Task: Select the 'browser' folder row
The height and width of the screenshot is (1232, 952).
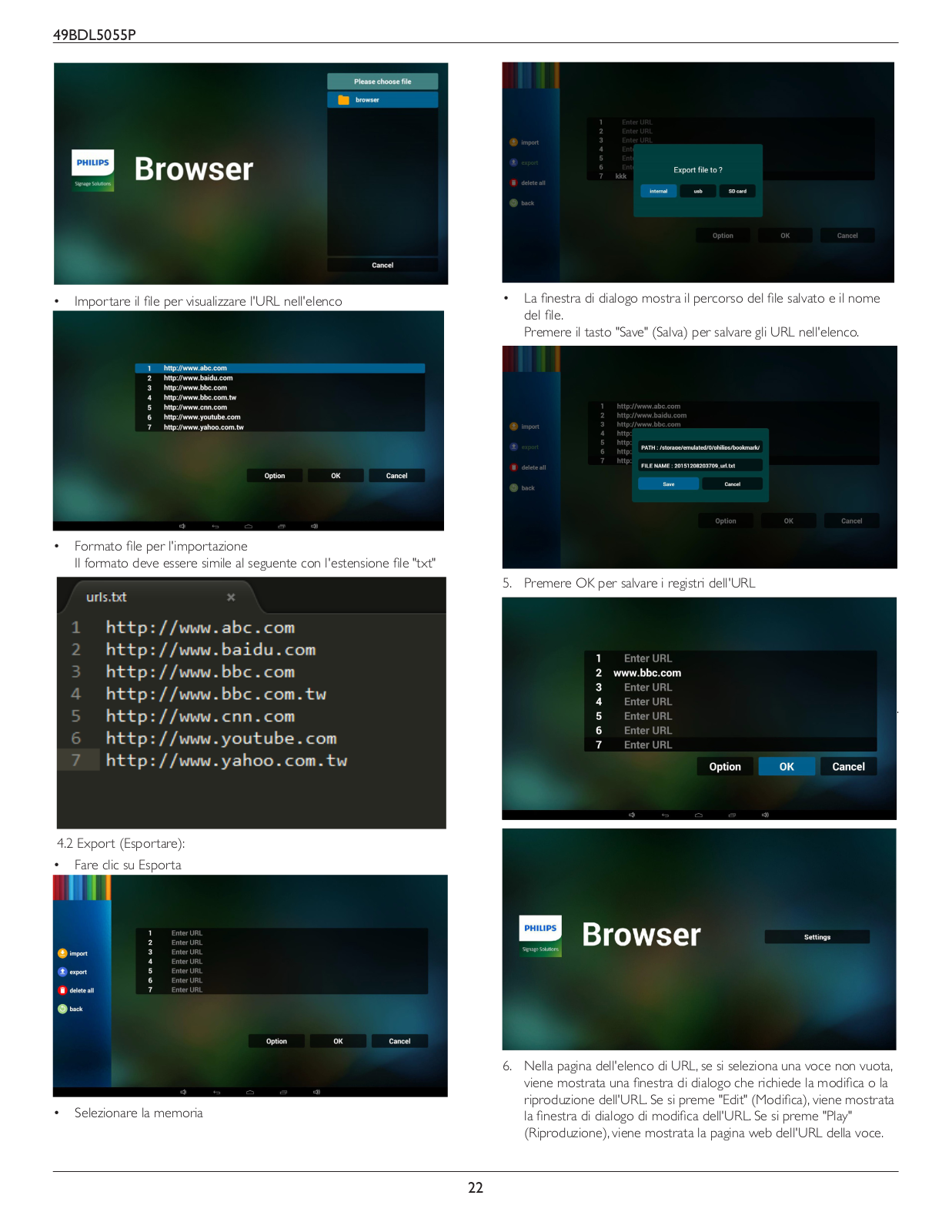Action: tap(382, 100)
